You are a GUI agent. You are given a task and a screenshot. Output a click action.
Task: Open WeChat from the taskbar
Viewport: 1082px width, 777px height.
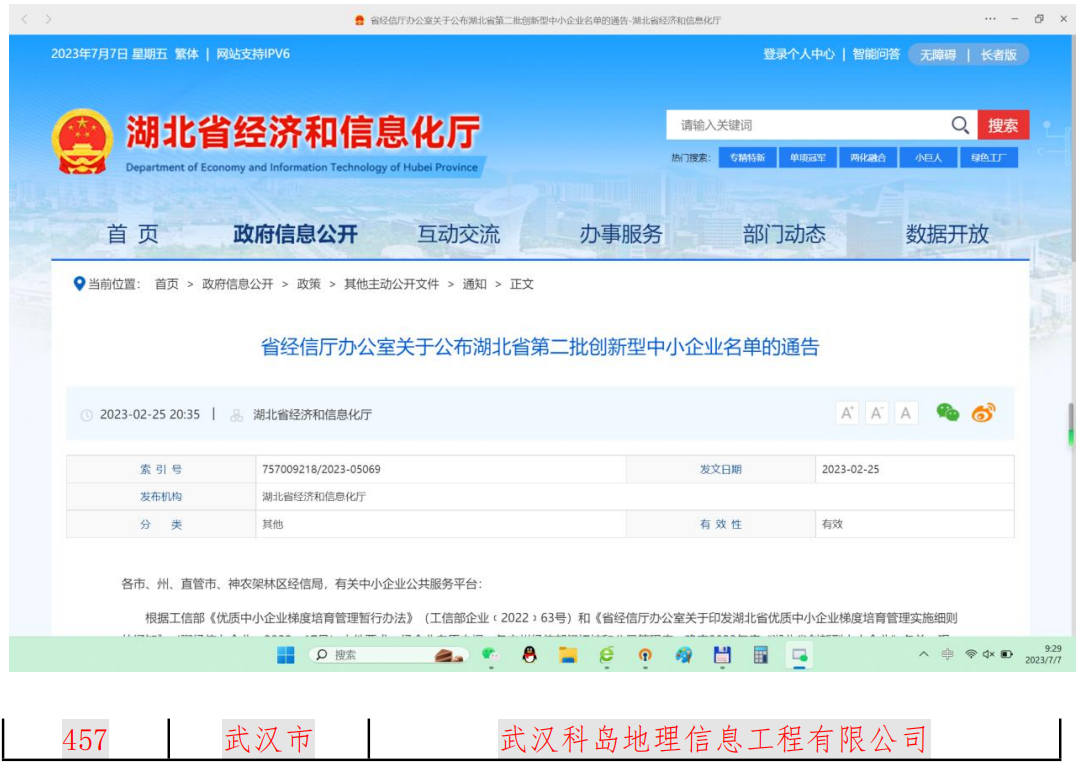click(x=490, y=654)
